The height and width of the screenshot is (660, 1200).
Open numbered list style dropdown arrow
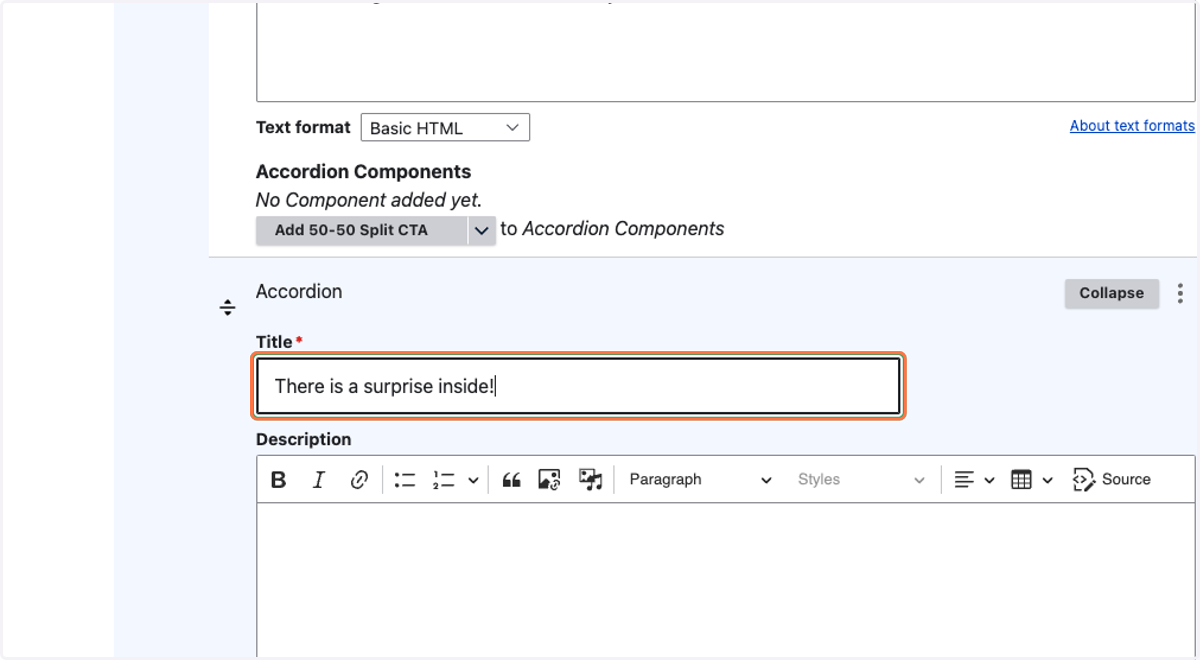(472, 480)
